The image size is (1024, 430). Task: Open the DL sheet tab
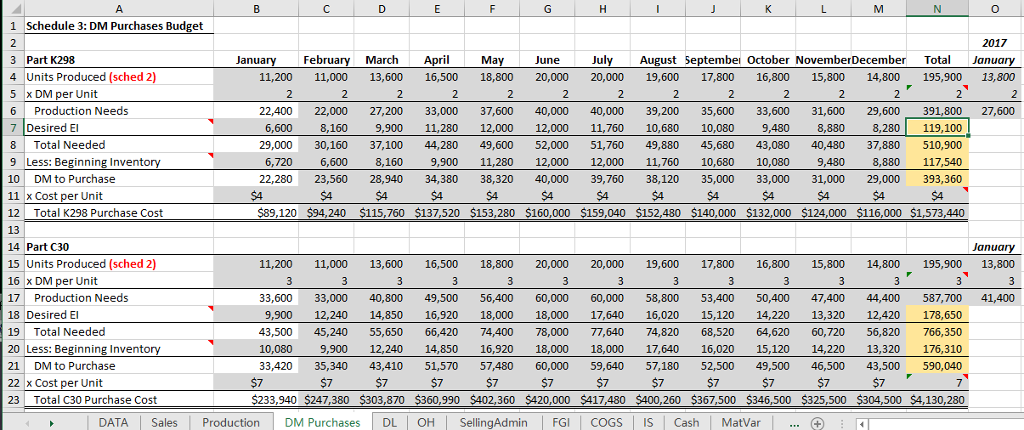pos(390,423)
